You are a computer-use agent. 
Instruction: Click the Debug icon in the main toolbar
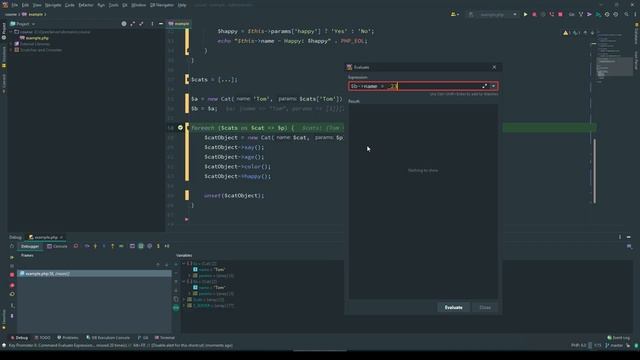coord(534,15)
